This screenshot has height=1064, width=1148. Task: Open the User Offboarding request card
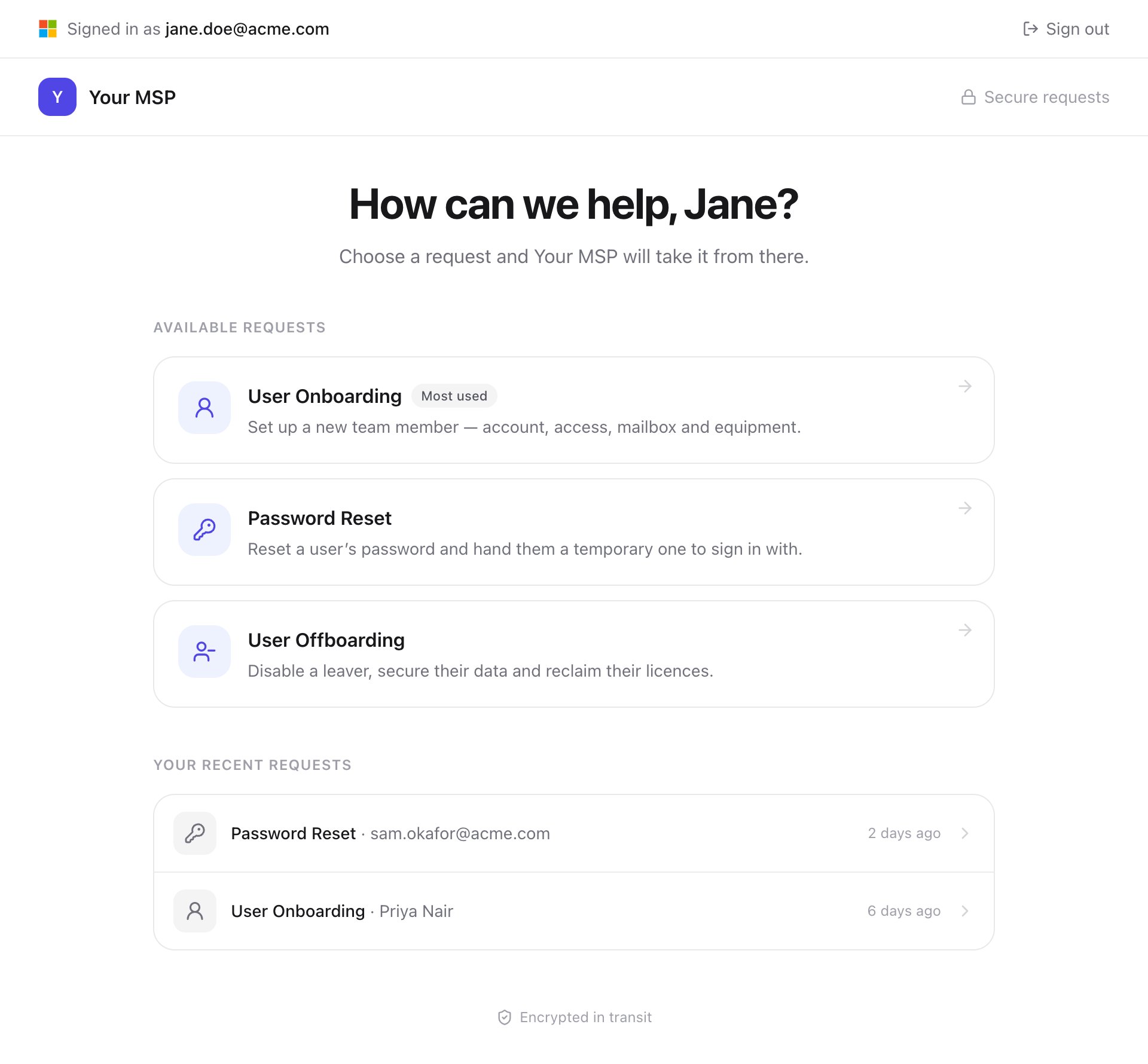pyautogui.click(x=574, y=654)
